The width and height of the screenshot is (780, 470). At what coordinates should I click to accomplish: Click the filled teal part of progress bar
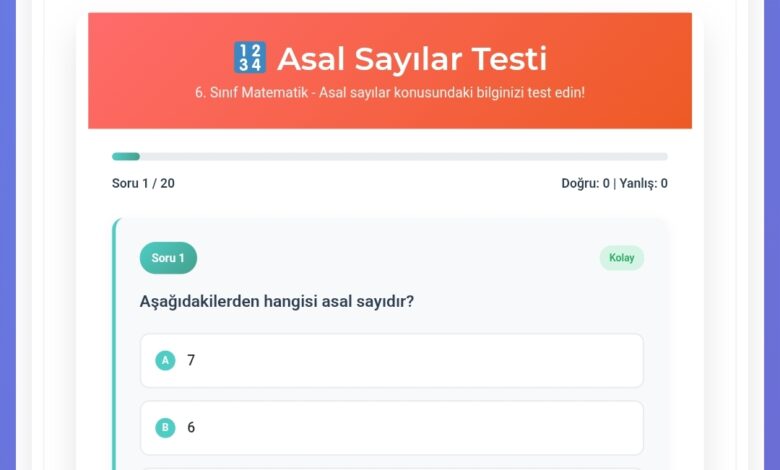coord(126,156)
